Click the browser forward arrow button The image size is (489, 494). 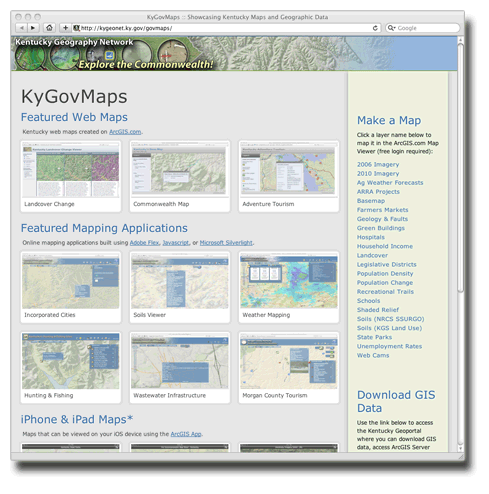click(33, 28)
